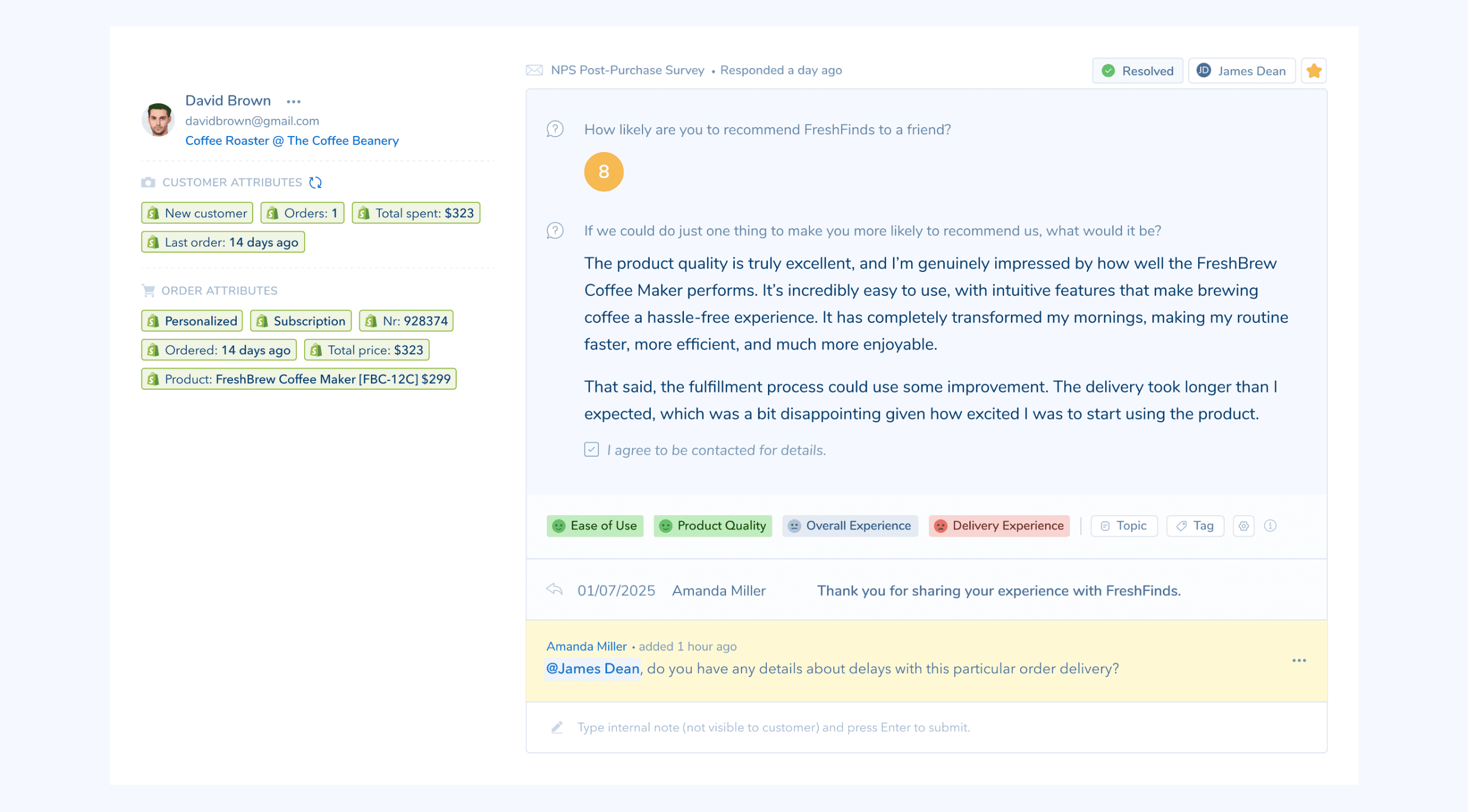Click the pencil icon in the internal note bar
The height and width of the screenshot is (812, 1468).
556,727
